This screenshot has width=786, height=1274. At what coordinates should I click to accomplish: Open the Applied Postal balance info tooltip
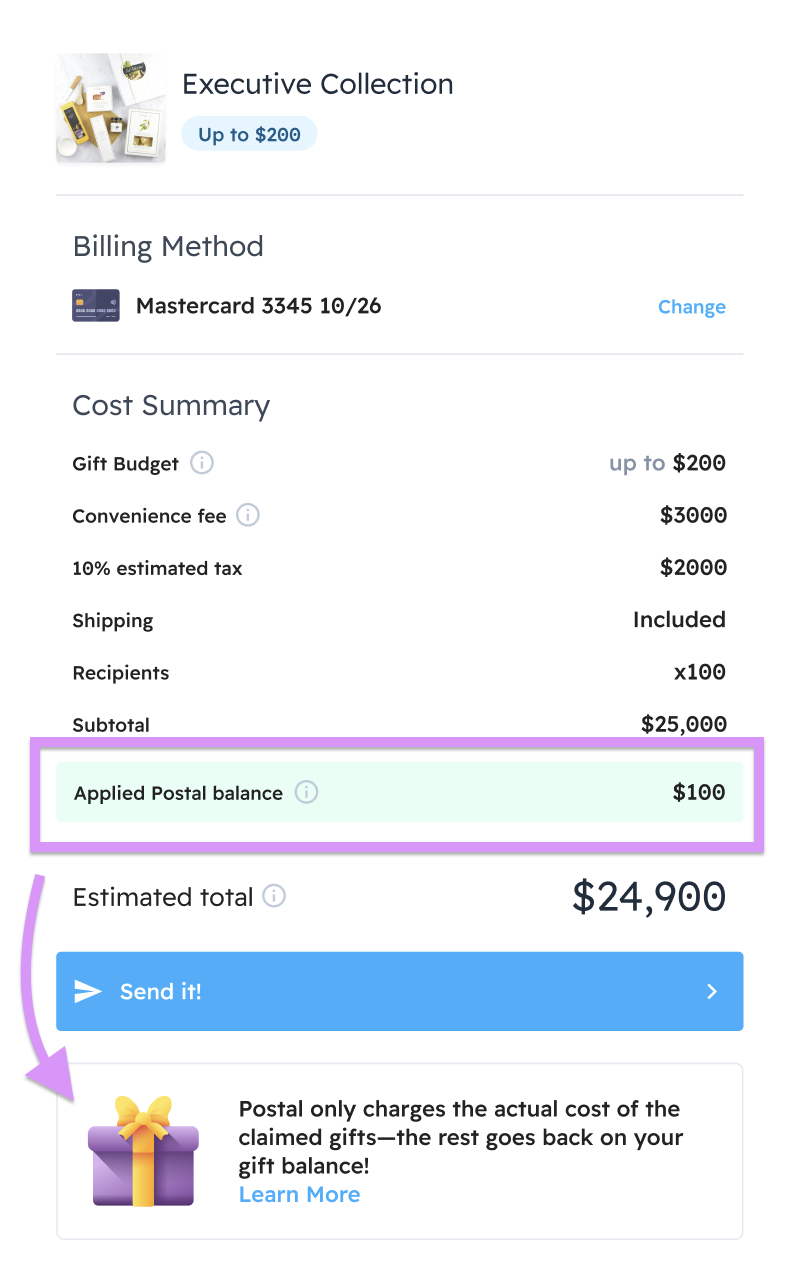click(x=306, y=792)
